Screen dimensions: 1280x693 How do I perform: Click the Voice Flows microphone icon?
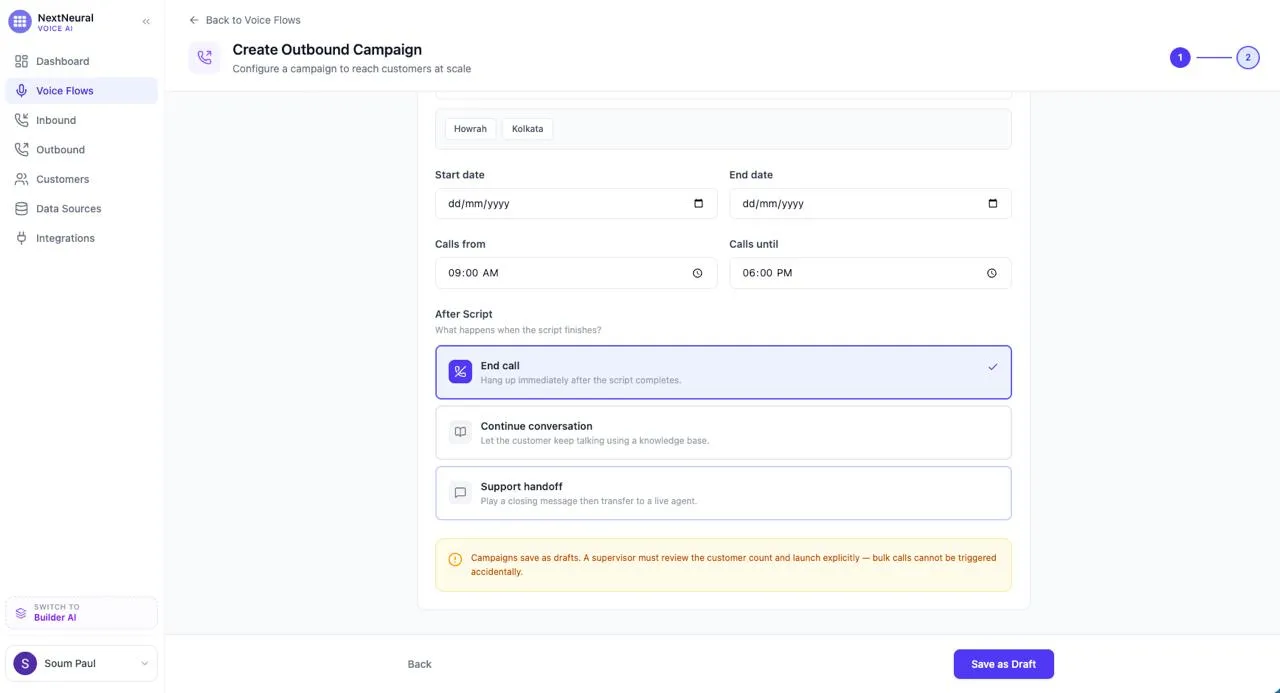(x=22, y=91)
